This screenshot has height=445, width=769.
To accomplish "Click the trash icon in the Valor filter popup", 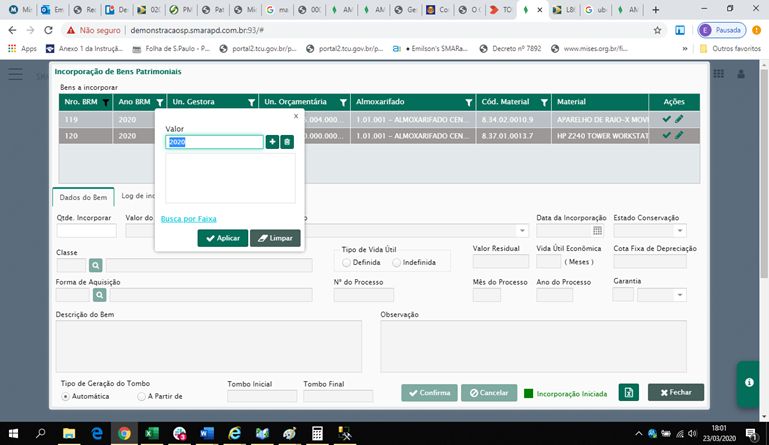I will click(x=287, y=143).
